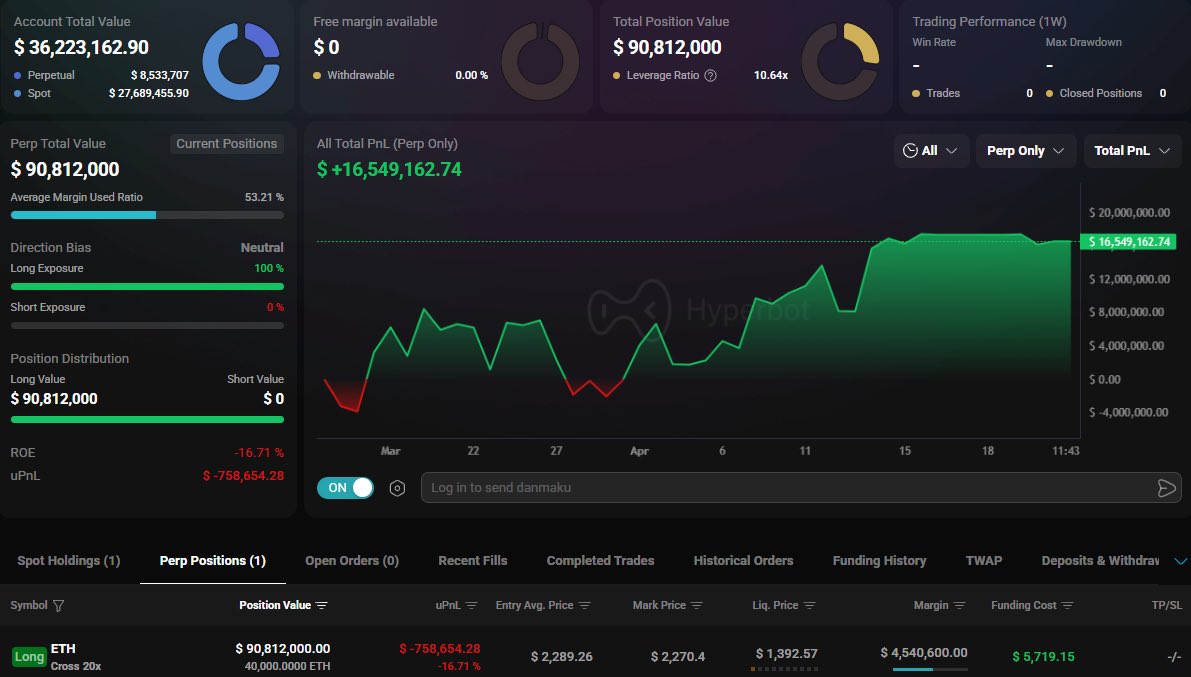1191x677 pixels.
Task: Click the Current Positions button
Action: click(226, 144)
